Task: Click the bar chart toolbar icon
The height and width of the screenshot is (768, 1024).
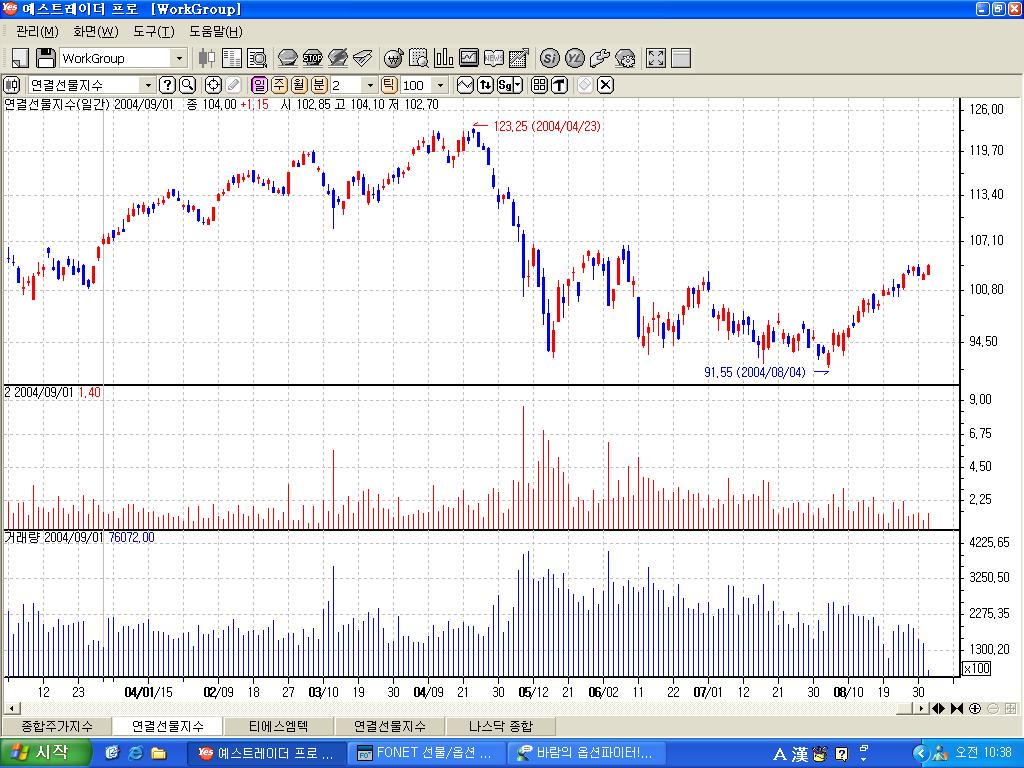Action: pyautogui.click(x=442, y=58)
